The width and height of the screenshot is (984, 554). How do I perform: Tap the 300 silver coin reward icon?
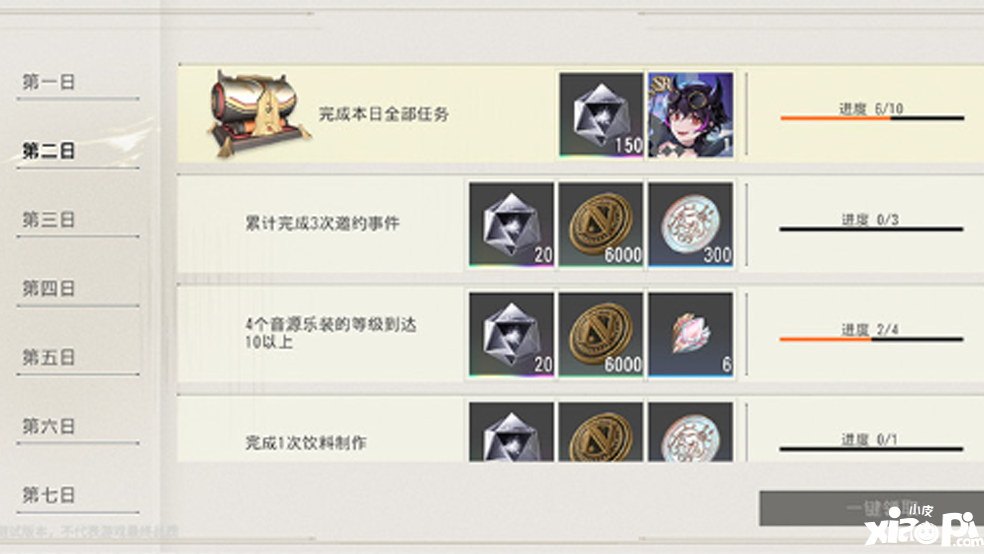tap(690, 225)
